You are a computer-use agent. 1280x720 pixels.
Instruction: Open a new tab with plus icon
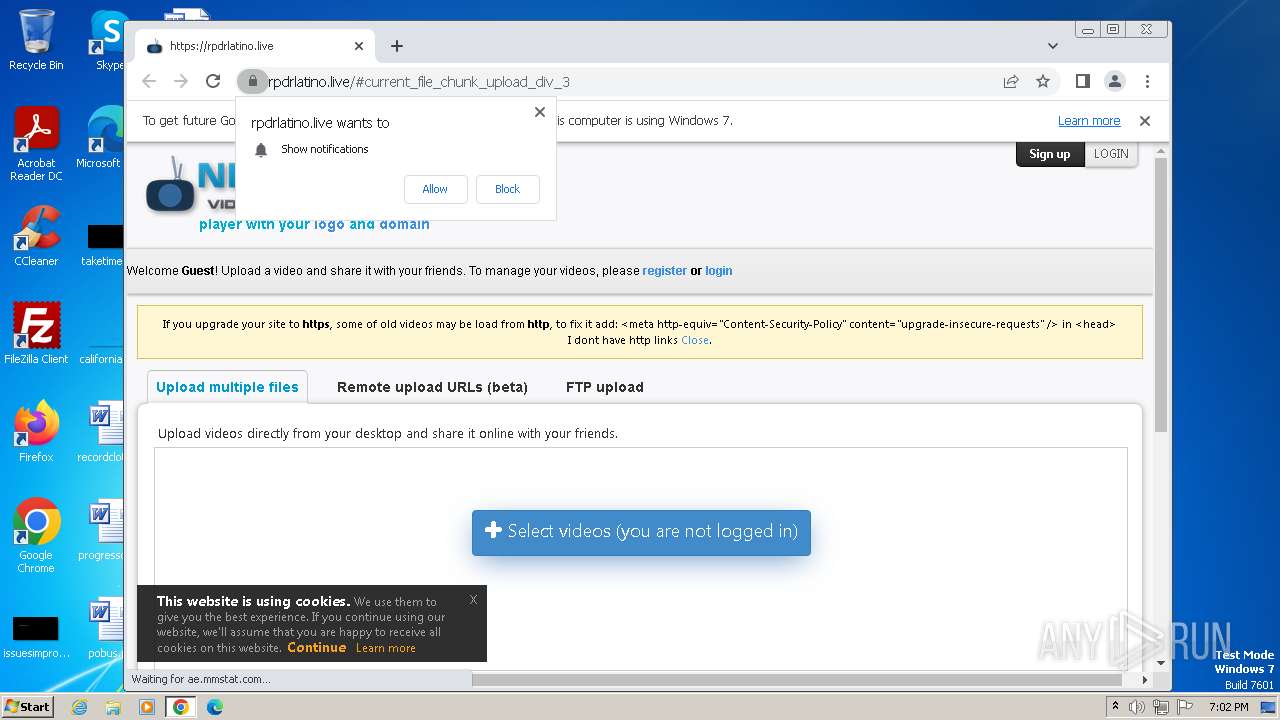click(x=397, y=46)
